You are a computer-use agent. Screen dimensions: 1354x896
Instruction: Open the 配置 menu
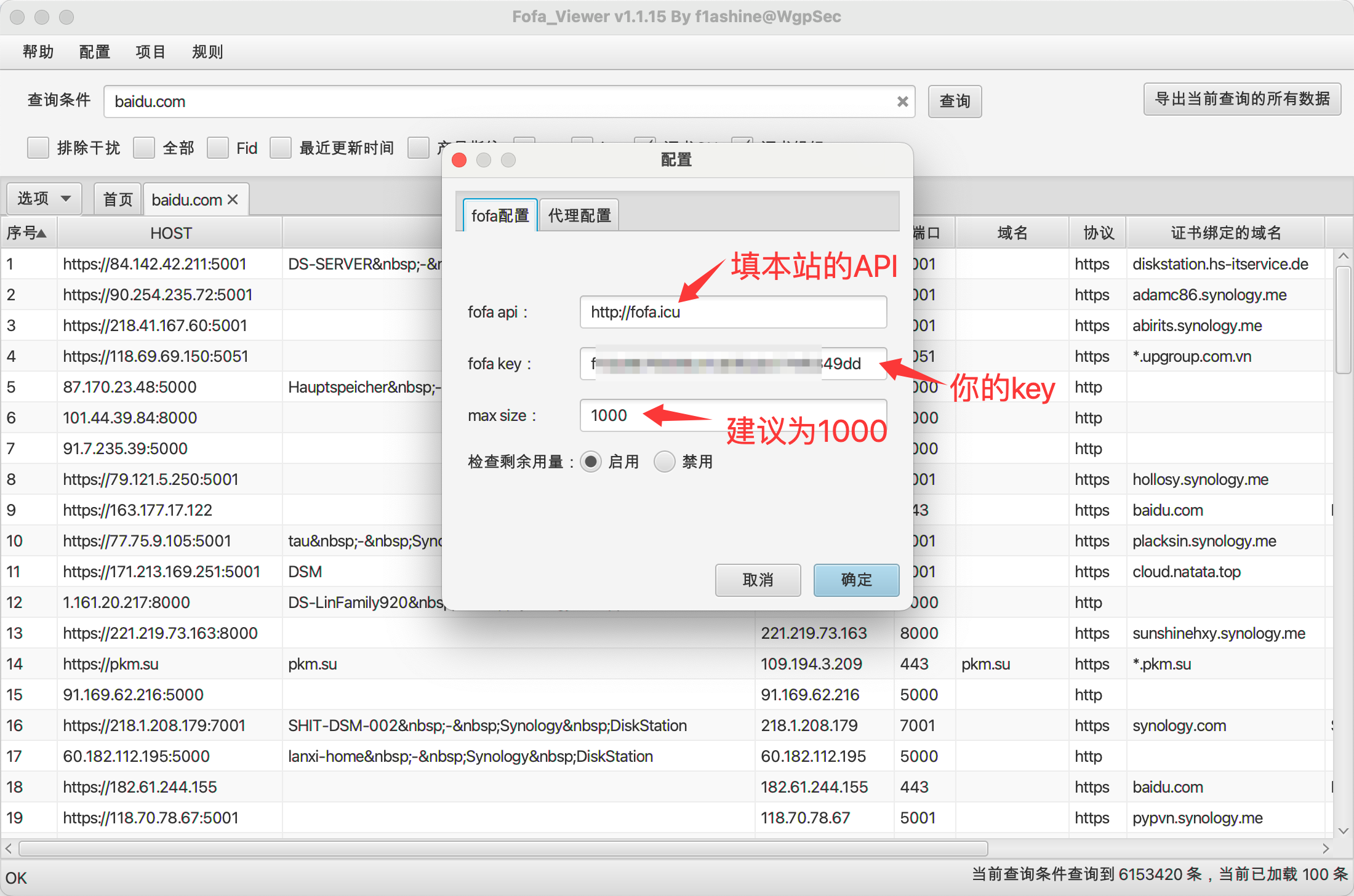click(x=94, y=52)
